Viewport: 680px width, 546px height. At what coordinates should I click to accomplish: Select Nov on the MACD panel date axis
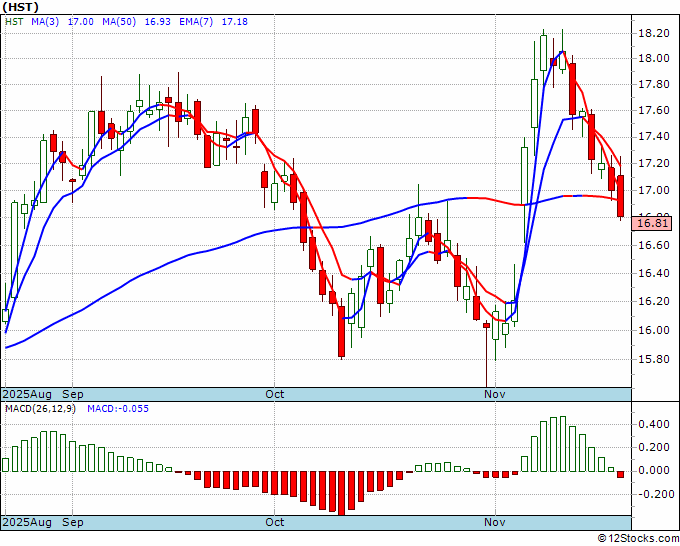pyautogui.click(x=495, y=522)
